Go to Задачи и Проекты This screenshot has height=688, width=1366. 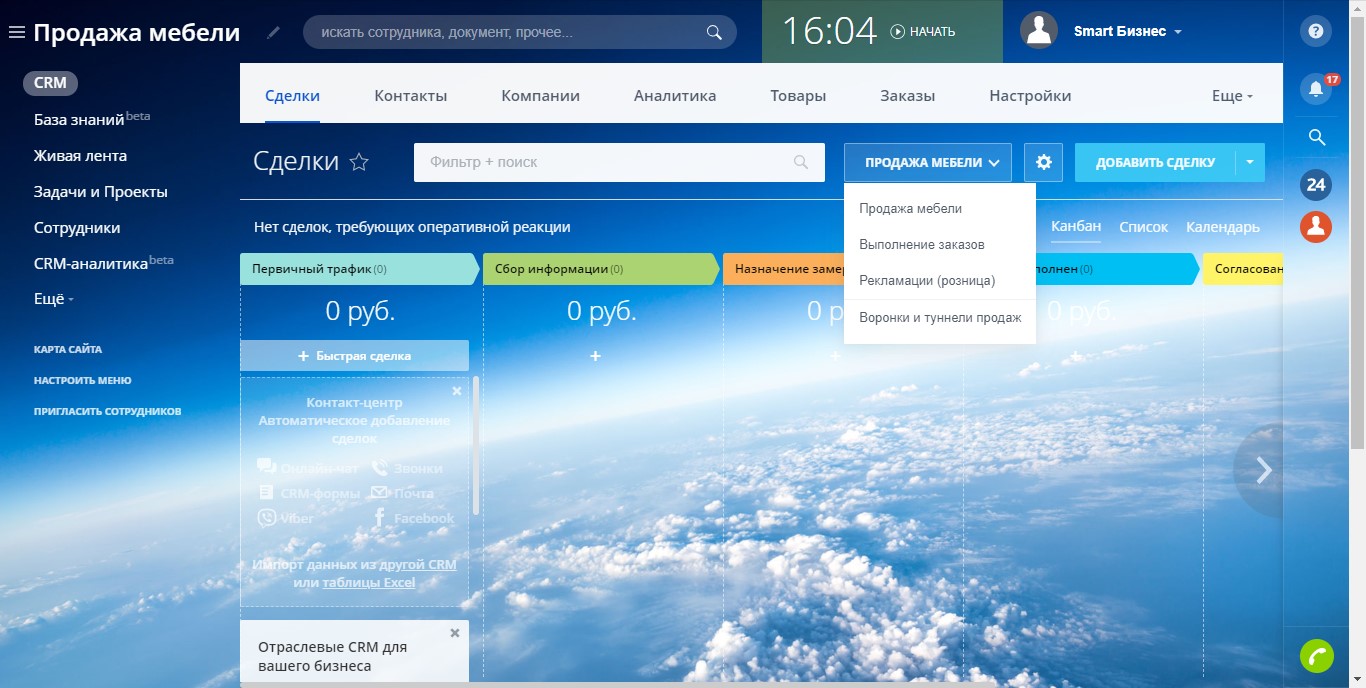click(x=100, y=192)
